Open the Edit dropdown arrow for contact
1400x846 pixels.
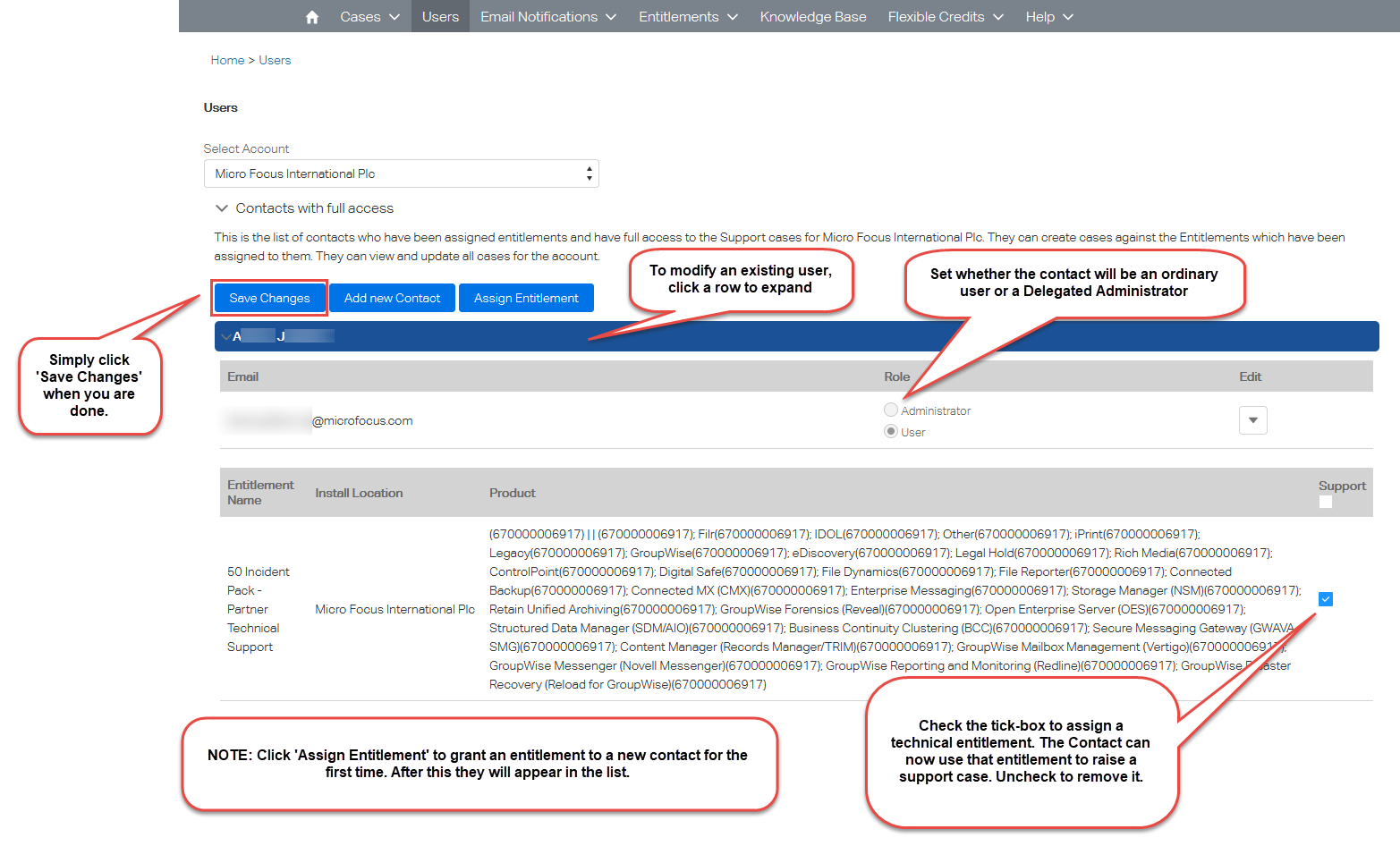click(1252, 420)
